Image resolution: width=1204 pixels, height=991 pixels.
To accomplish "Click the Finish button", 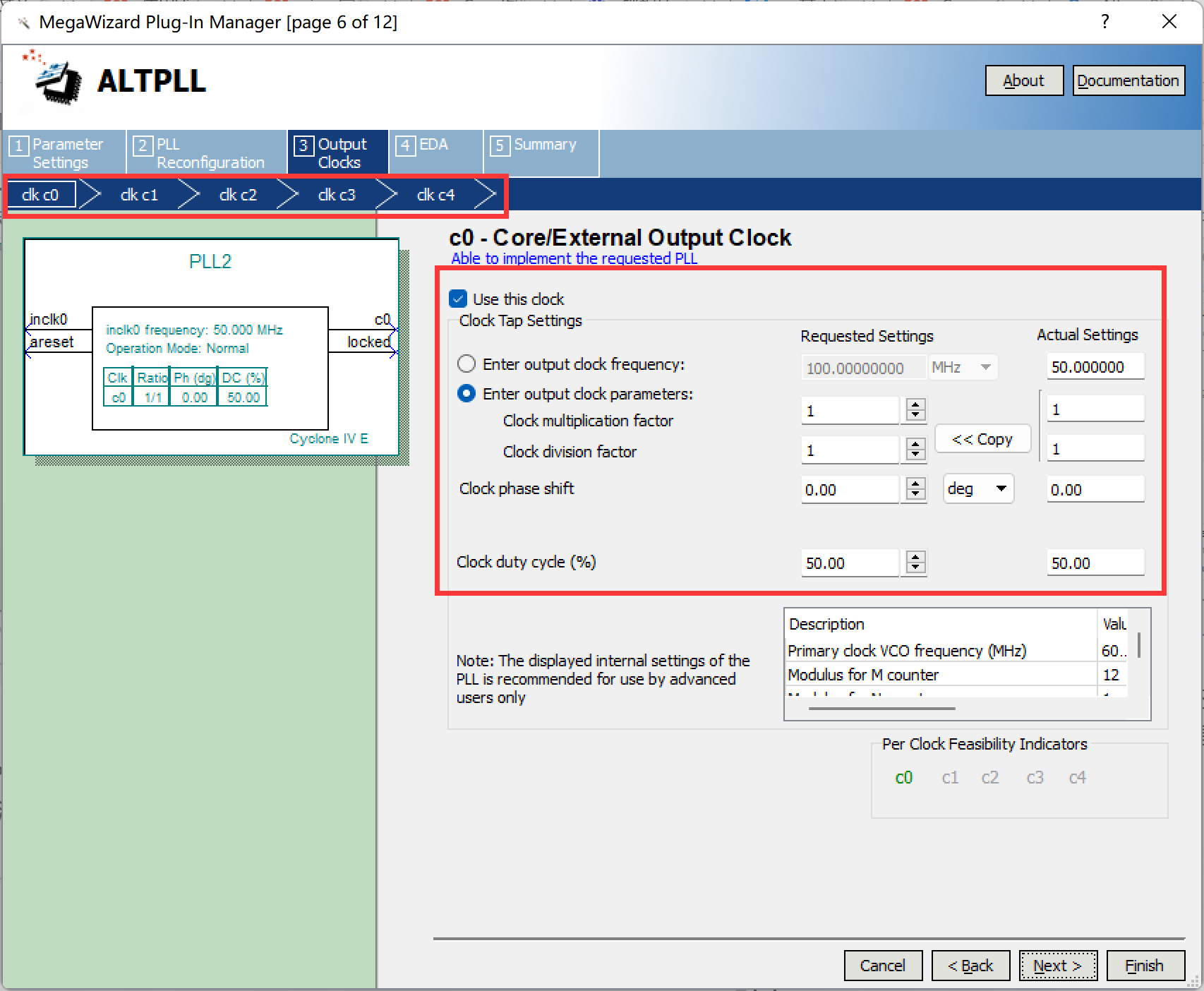I will (x=1145, y=966).
